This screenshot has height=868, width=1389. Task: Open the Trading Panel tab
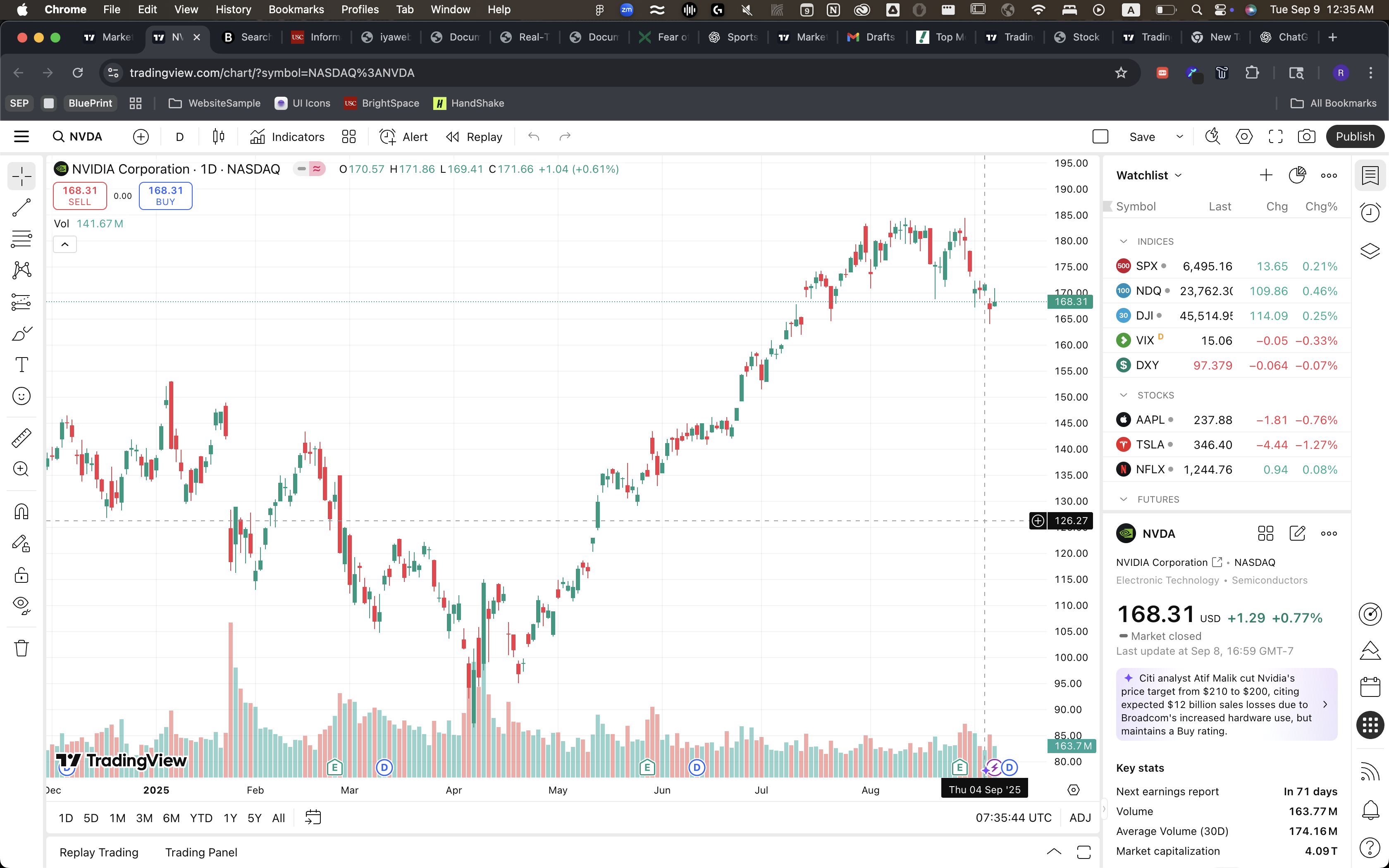[201, 852]
